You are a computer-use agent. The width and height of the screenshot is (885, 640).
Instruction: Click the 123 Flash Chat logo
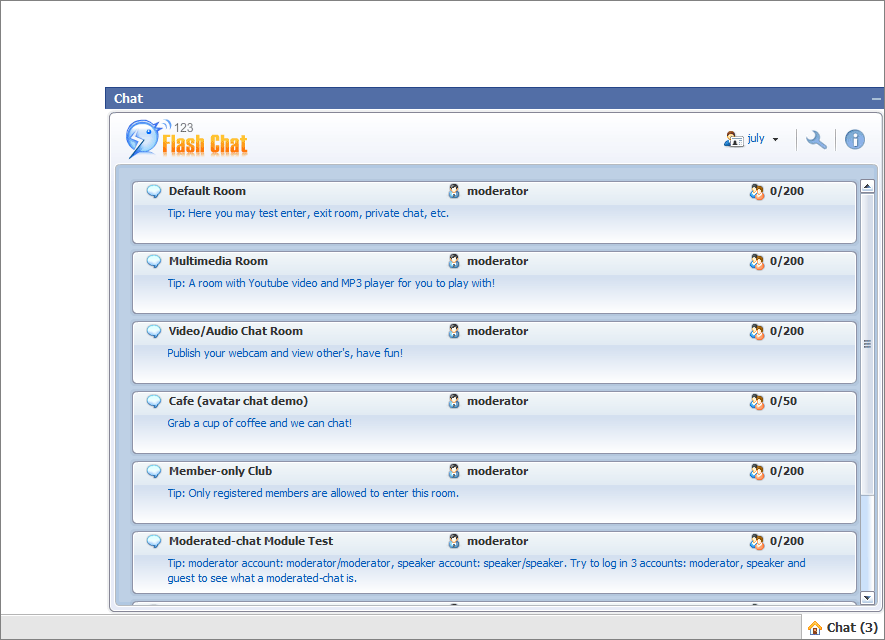pos(187,140)
